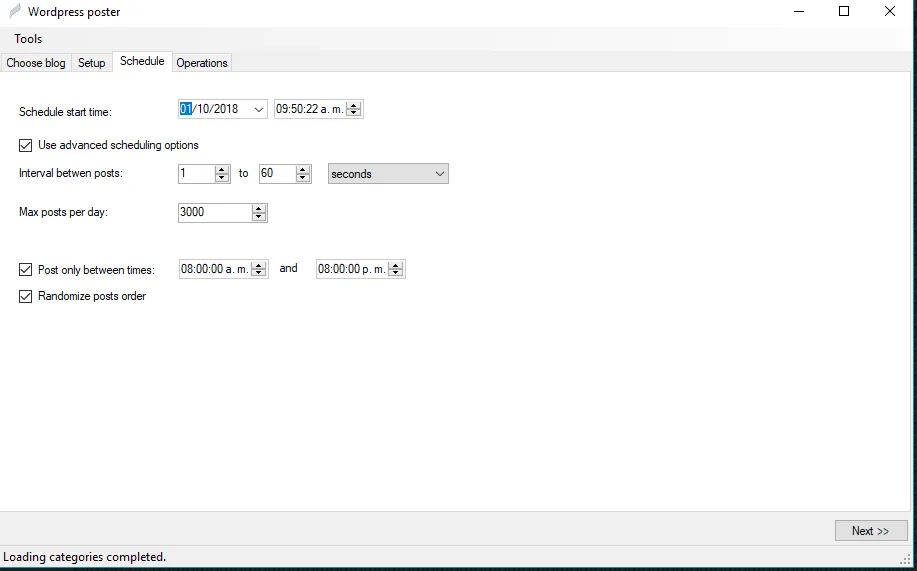Open the Tools menu
Screen dimensions: 917x571
coord(28,39)
